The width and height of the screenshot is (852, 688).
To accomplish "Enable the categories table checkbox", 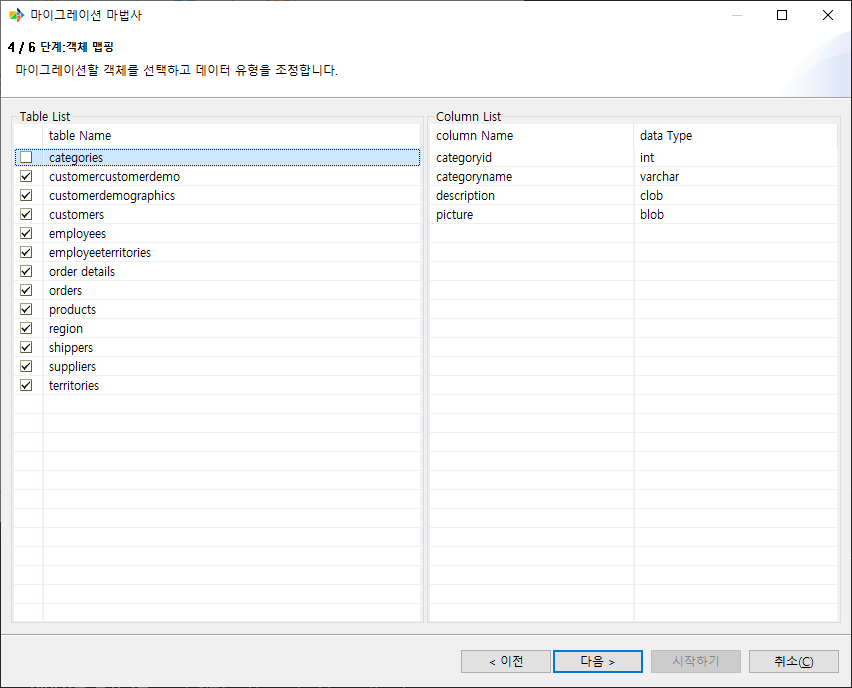I will coord(26,157).
